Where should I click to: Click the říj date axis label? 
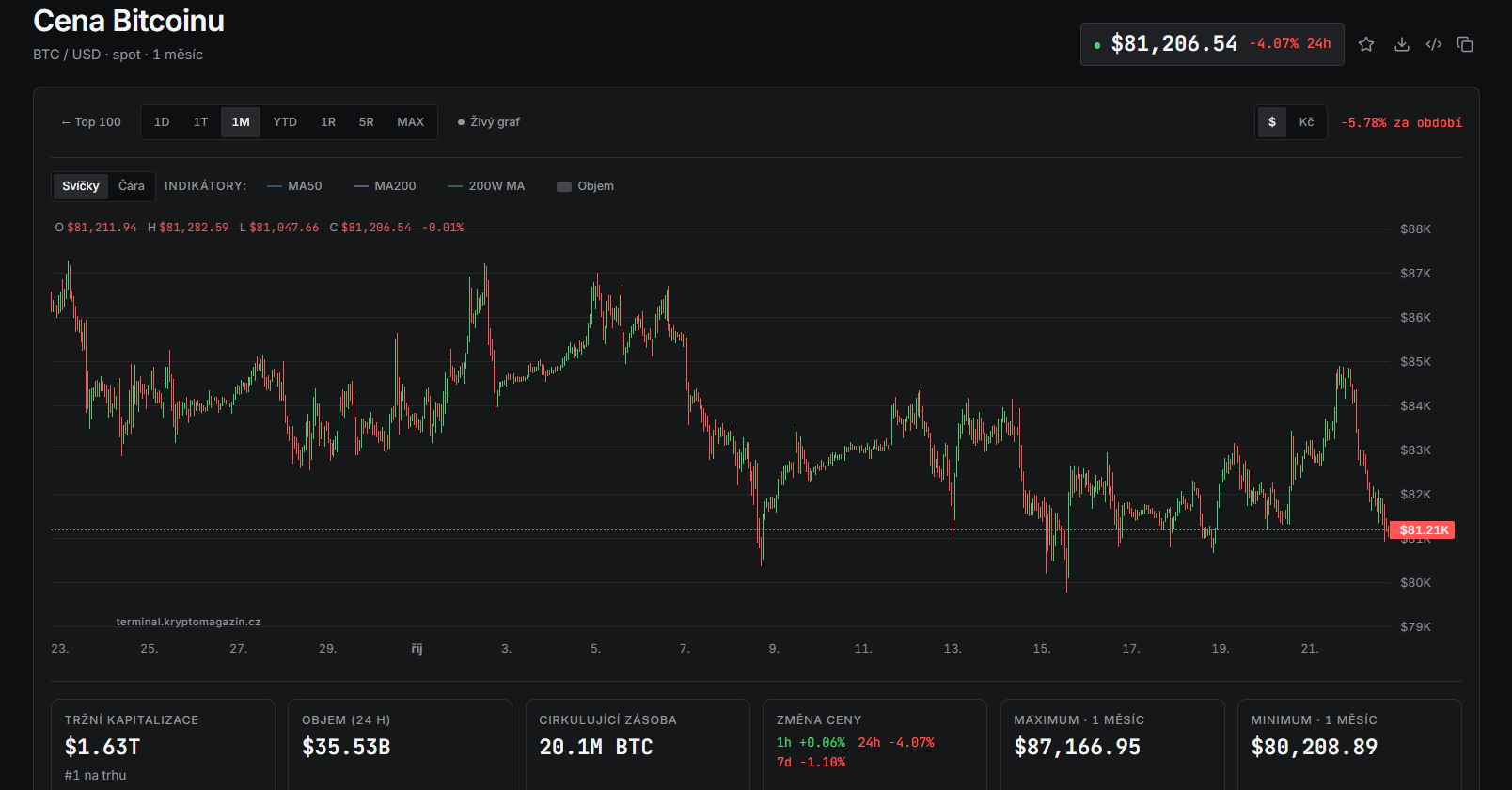coord(417,649)
